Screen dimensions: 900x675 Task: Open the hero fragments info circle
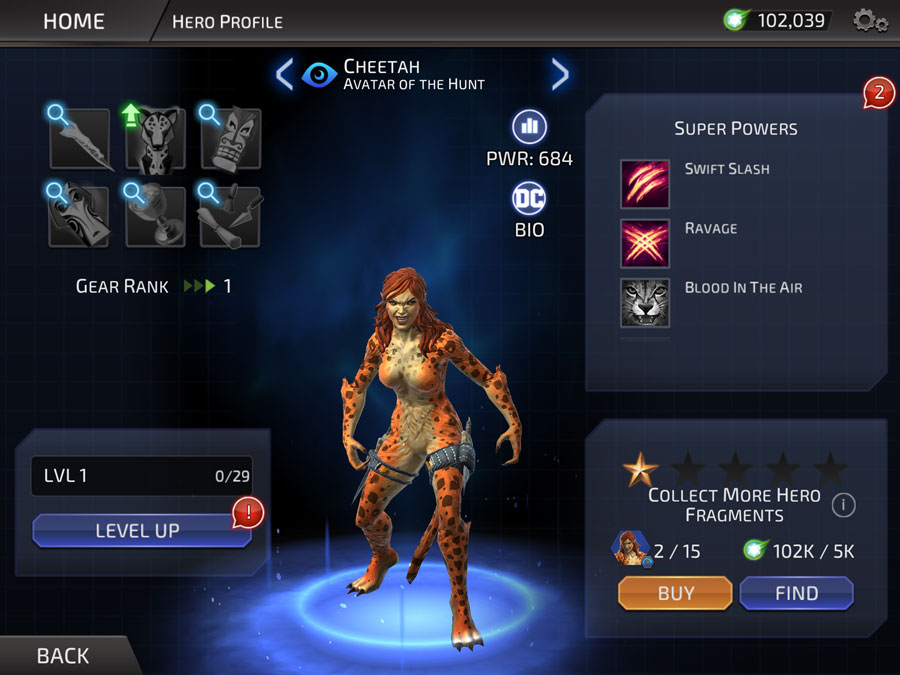click(x=843, y=505)
